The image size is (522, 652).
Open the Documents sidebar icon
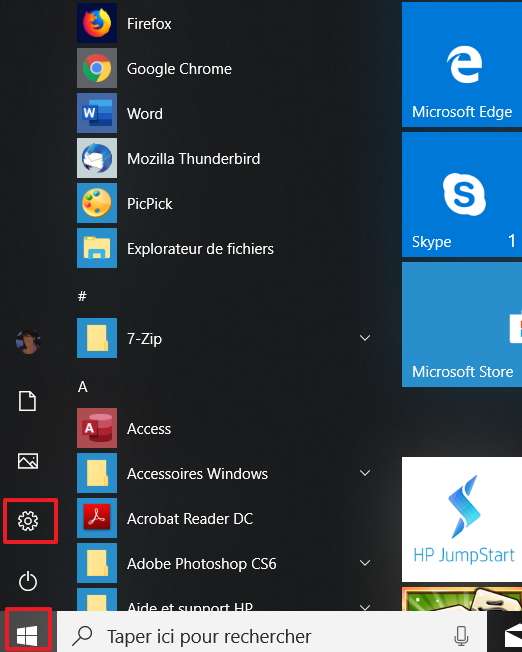(x=27, y=401)
